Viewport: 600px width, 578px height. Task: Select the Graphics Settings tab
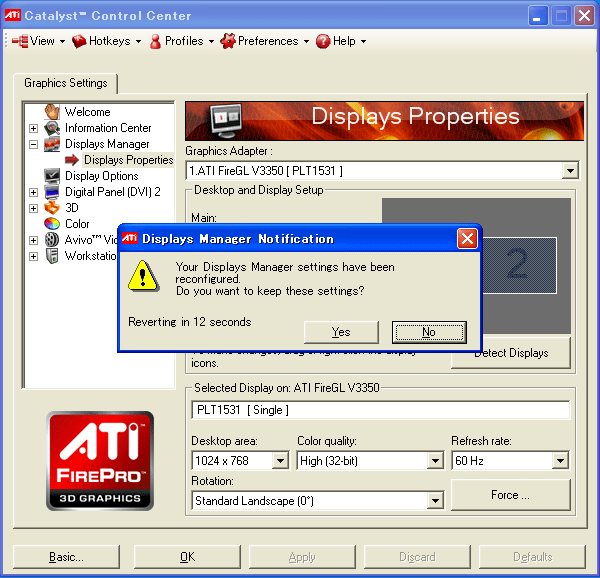[65, 83]
